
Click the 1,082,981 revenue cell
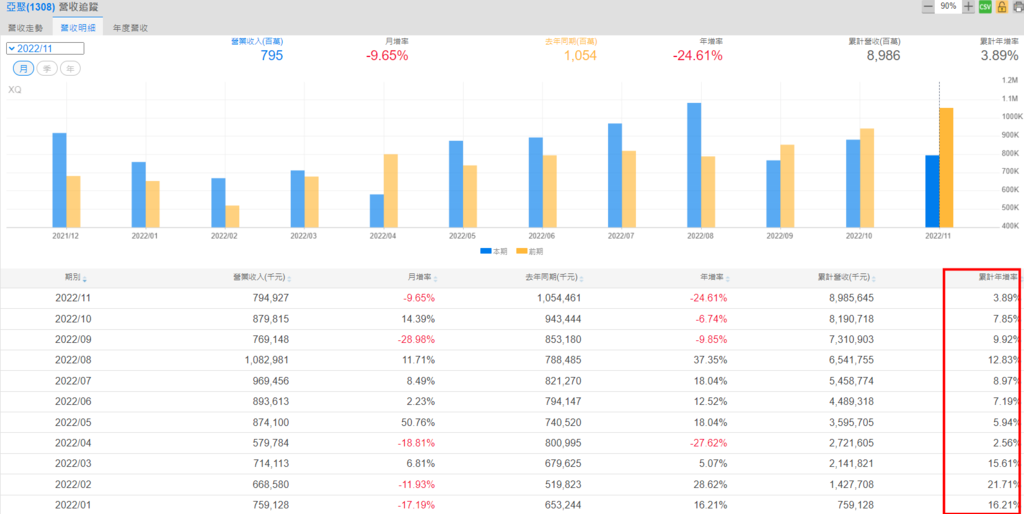point(266,361)
